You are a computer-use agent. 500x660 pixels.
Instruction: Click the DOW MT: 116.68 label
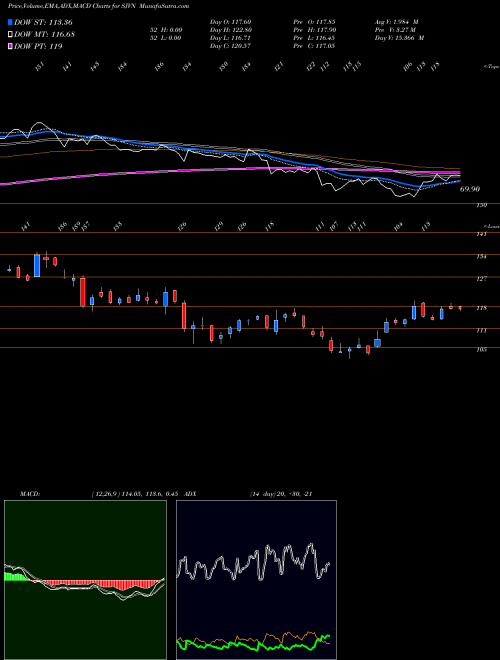(44, 35)
